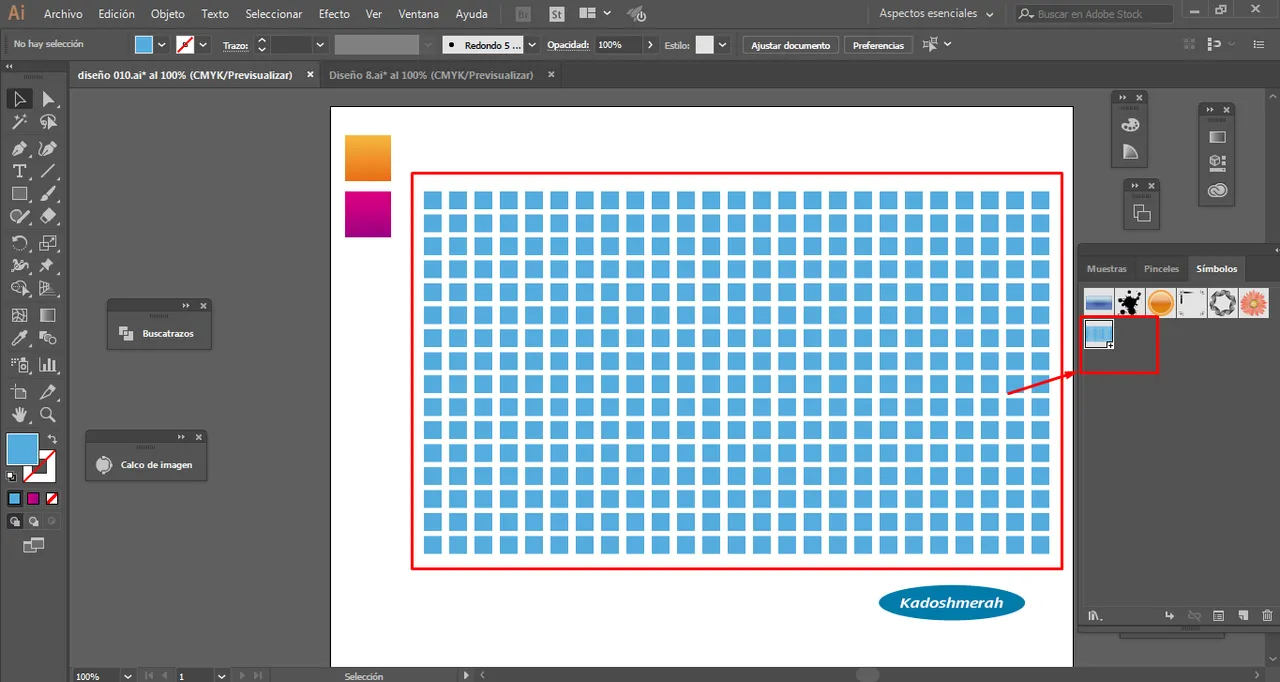Delete symbol using trash icon

[1267, 616]
